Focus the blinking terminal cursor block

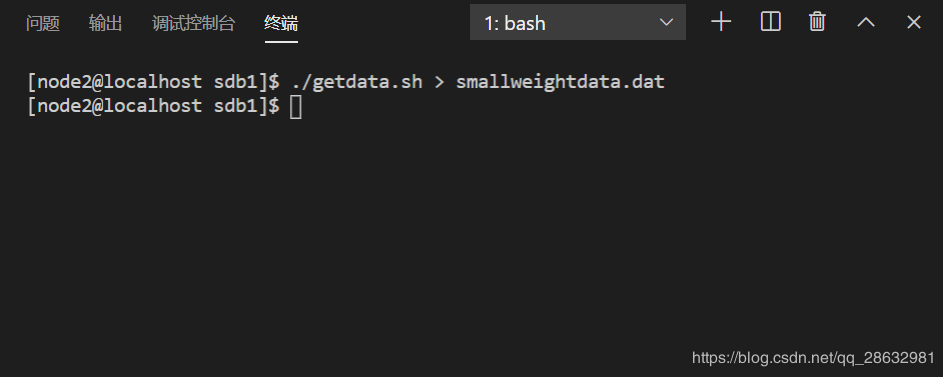coord(295,107)
